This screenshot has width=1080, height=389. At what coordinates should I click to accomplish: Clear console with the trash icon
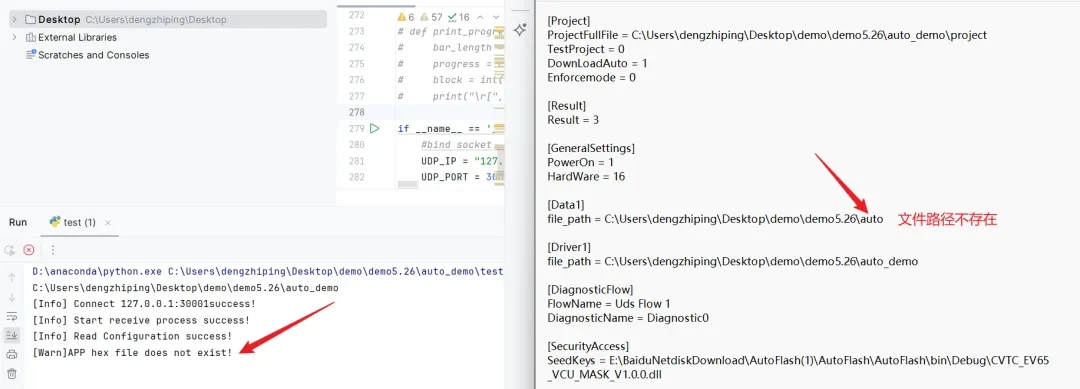point(12,374)
